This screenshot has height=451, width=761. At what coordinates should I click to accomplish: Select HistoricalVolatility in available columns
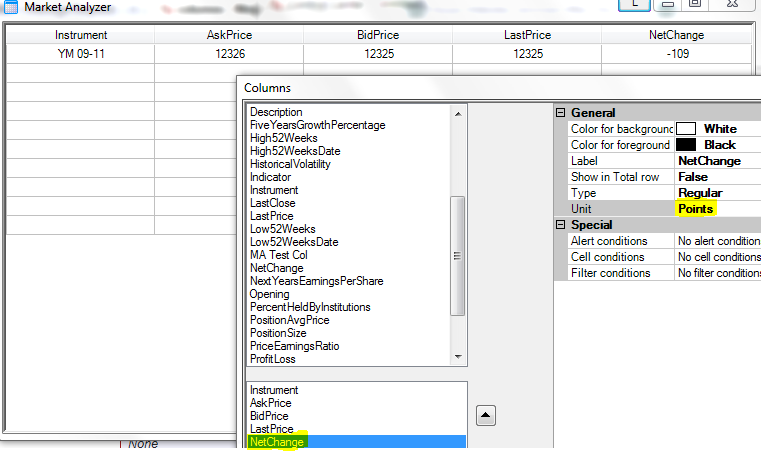290,164
